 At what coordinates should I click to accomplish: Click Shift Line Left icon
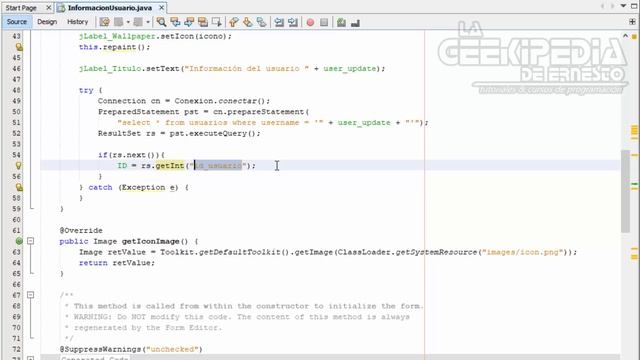(279, 22)
